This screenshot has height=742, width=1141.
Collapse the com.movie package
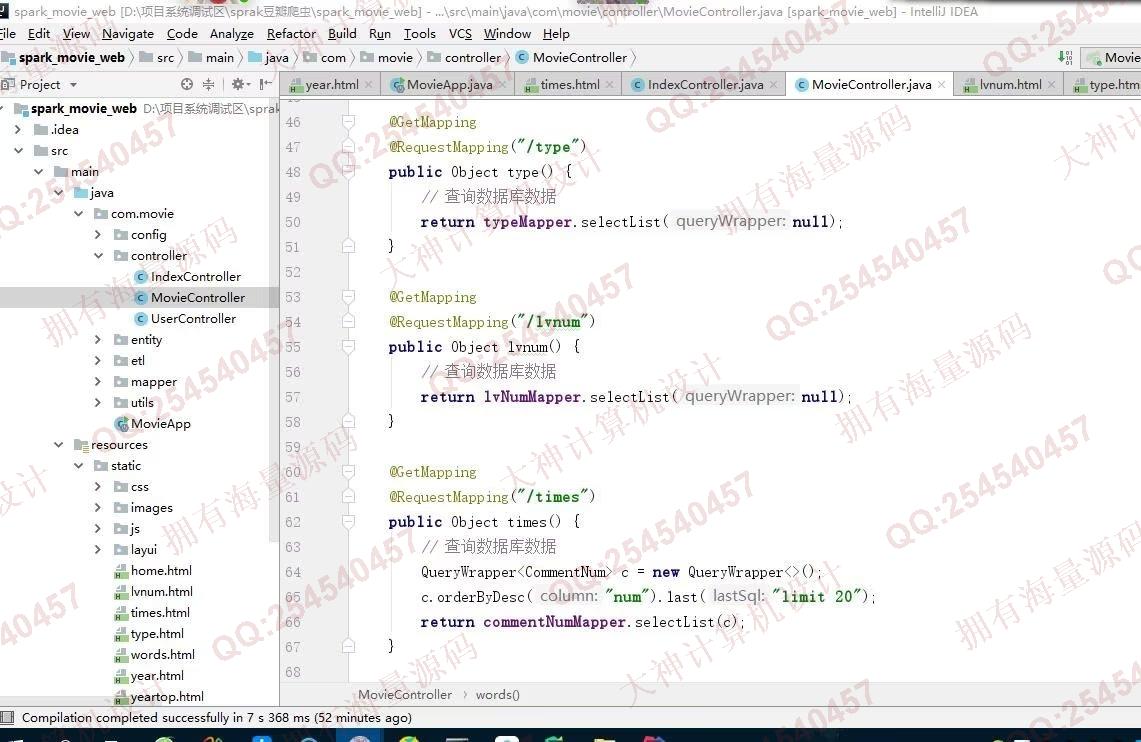(x=78, y=214)
